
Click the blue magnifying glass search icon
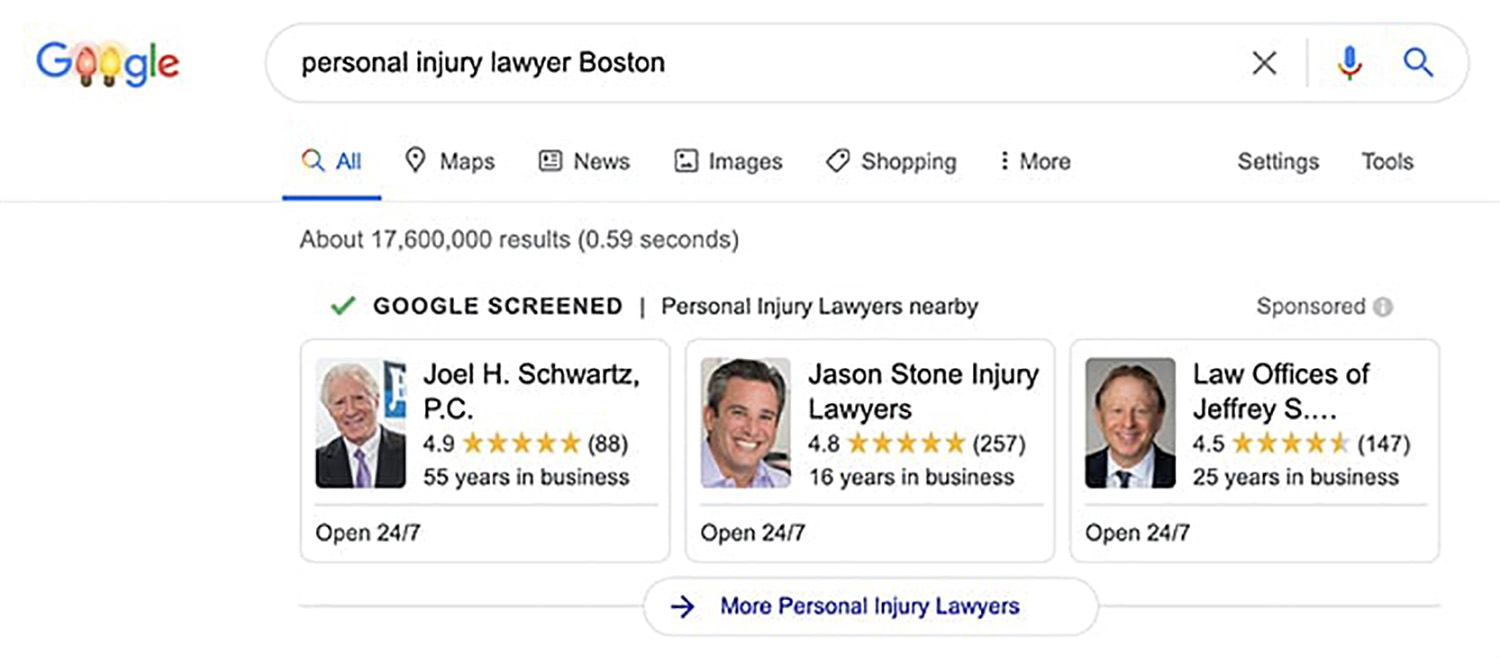pyautogui.click(x=1418, y=63)
